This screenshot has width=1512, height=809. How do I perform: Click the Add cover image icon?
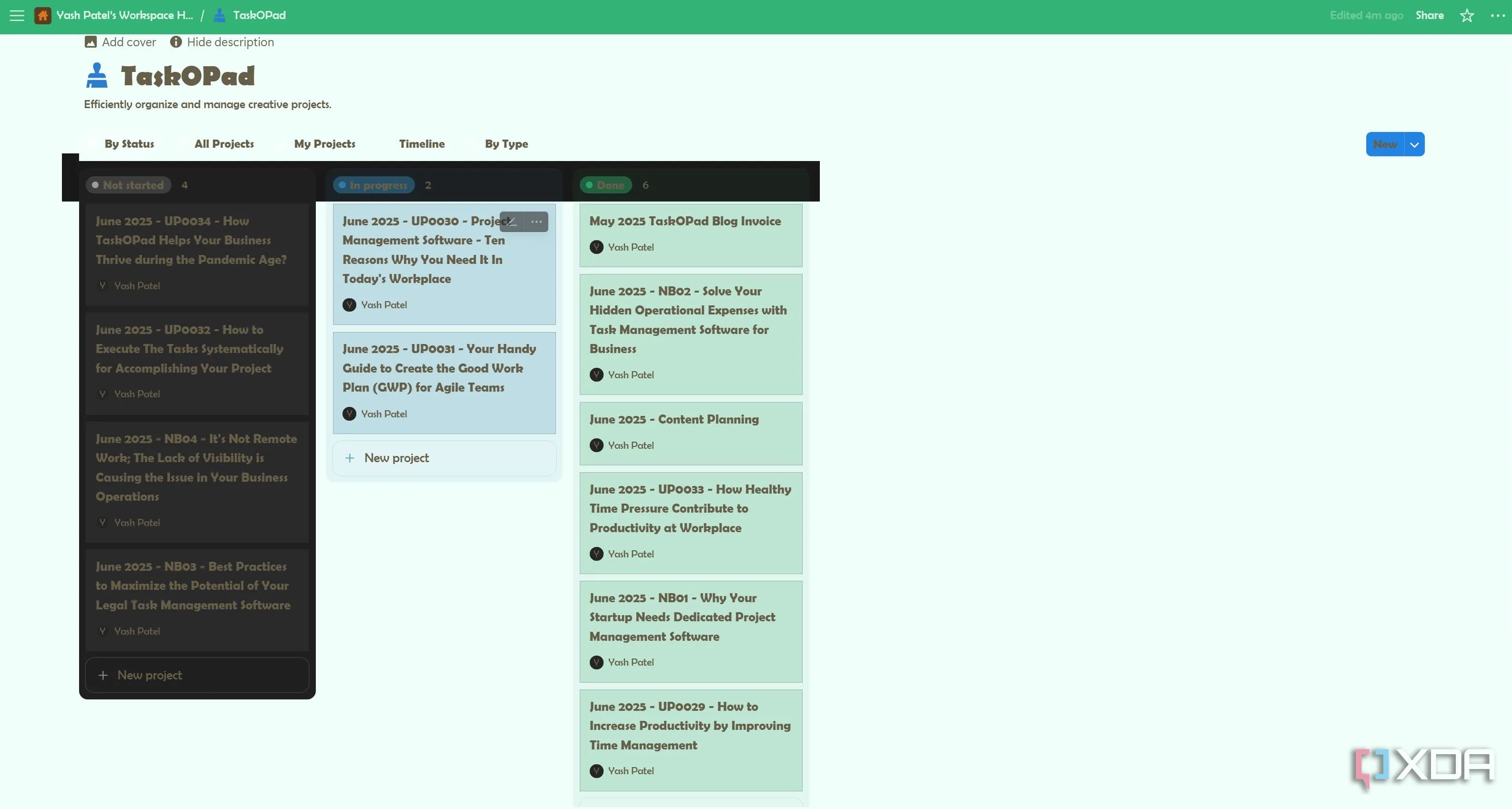[91, 41]
